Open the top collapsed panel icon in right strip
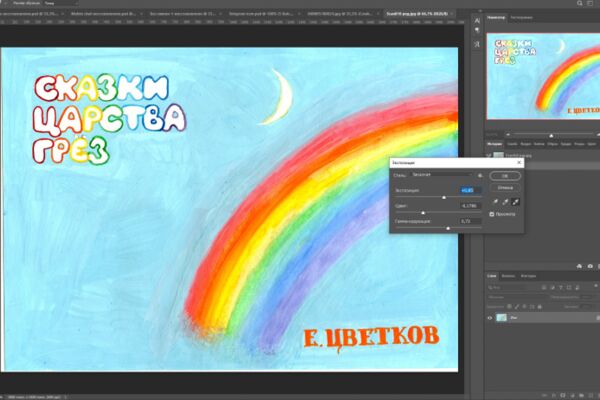The height and width of the screenshot is (400, 600). (477, 20)
